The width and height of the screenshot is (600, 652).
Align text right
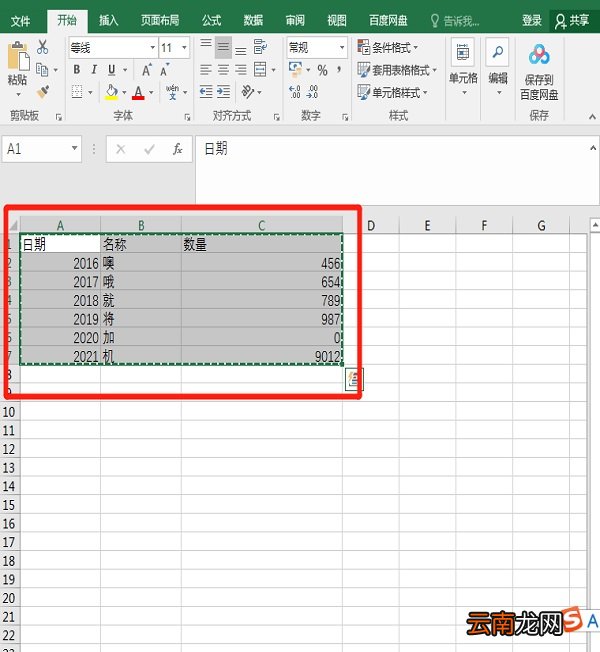(x=241, y=70)
